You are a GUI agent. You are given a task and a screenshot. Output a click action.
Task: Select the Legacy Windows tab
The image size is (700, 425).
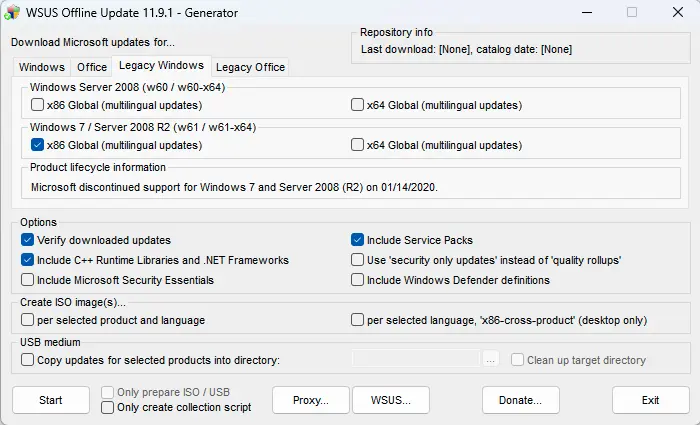click(x=161, y=66)
